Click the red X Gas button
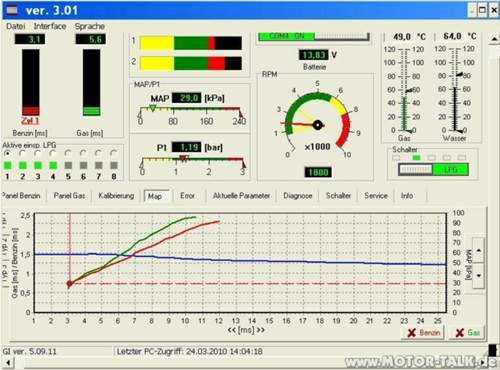 click(467, 332)
